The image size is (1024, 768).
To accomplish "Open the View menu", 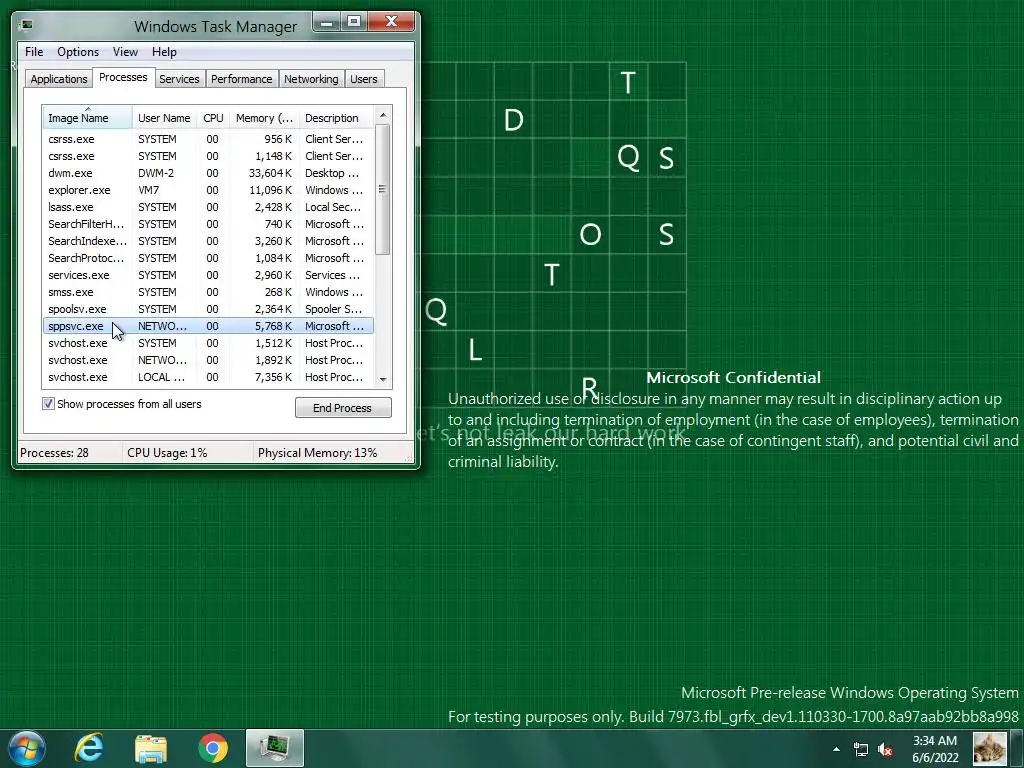I will coord(125,52).
